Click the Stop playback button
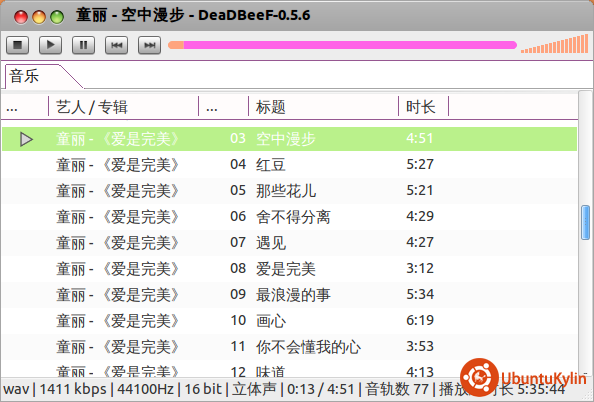This screenshot has width=594, height=402. [17, 45]
